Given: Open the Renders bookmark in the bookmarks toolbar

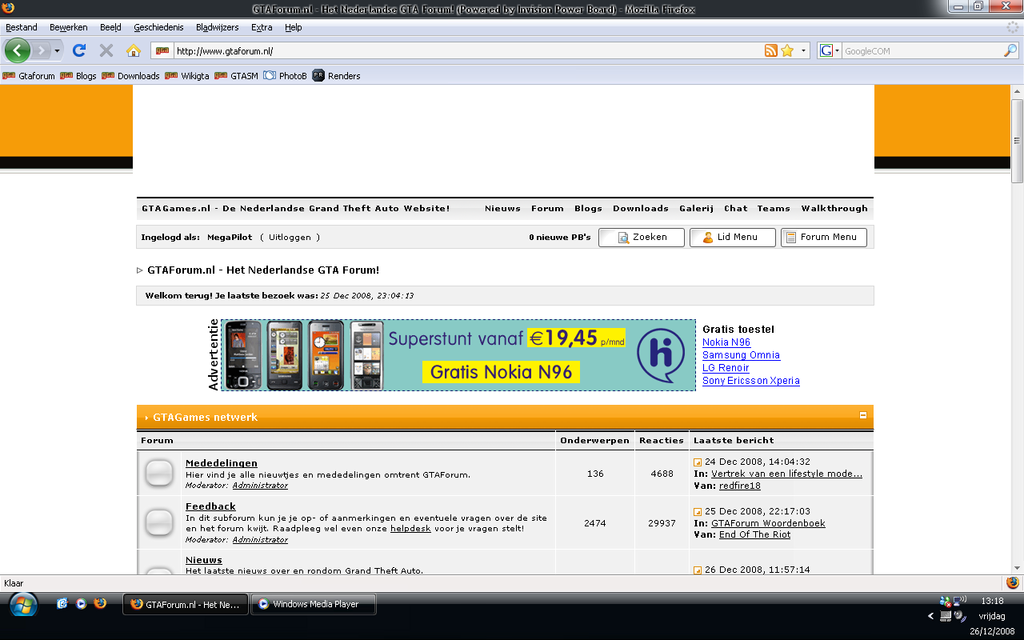Looking at the screenshot, I should (x=336, y=76).
